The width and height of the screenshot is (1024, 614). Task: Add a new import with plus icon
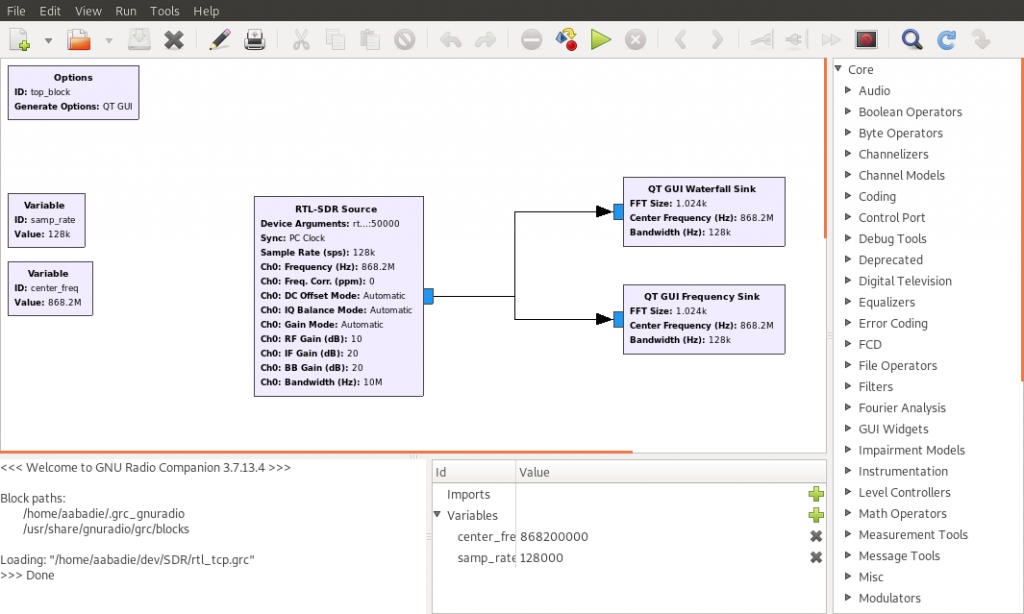pyautogui.click(x=816, y=494)
